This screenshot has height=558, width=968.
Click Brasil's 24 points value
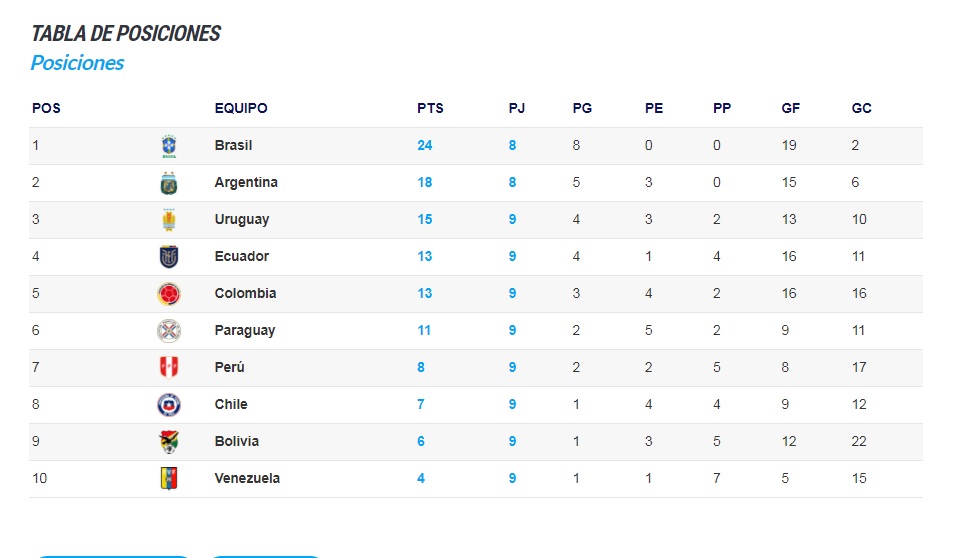click(424, 146)
